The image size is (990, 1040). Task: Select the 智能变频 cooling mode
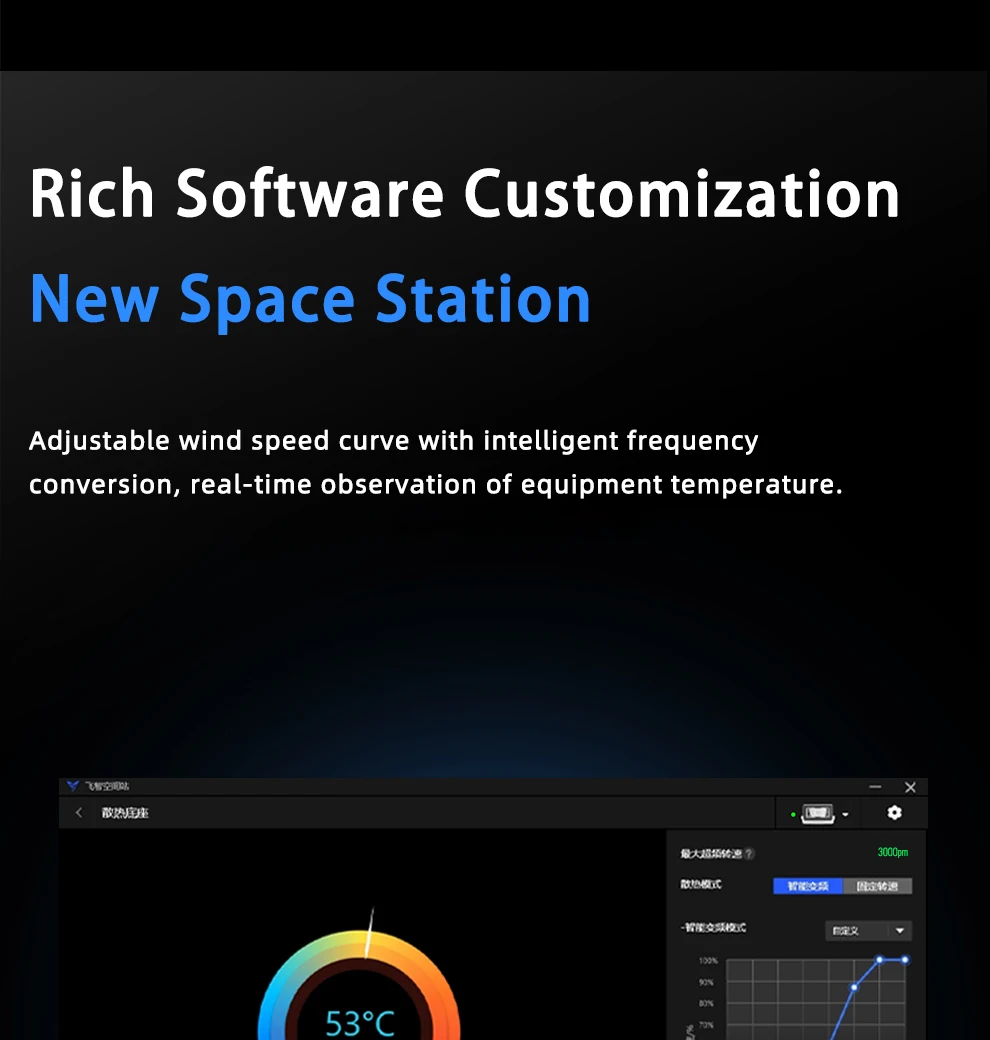pyautogui.click(x=808, y=886)
